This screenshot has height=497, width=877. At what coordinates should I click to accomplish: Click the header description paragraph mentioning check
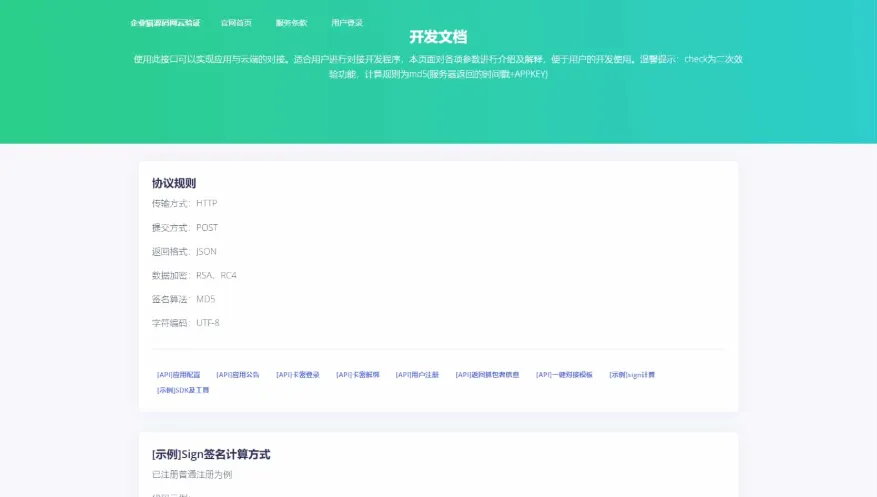click(438, 67)
